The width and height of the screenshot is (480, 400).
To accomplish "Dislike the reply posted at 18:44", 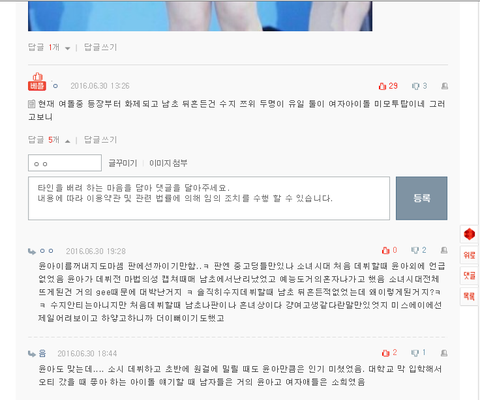I will (x=418, y=353).
